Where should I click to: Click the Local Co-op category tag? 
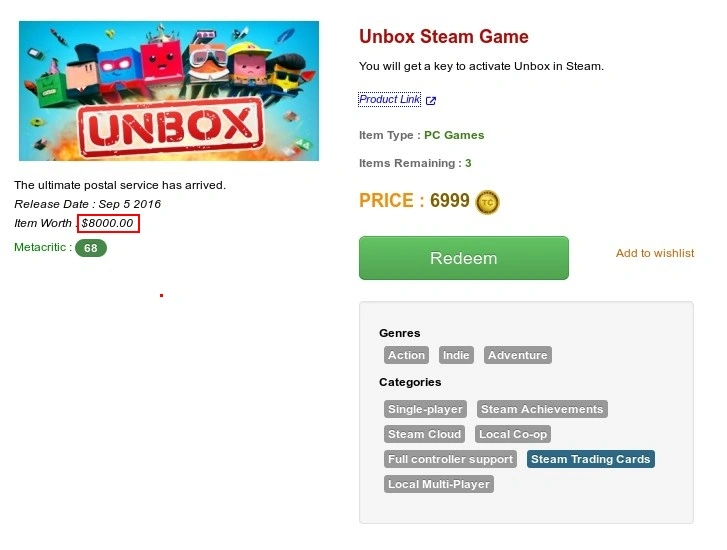(x=513, y=434)
